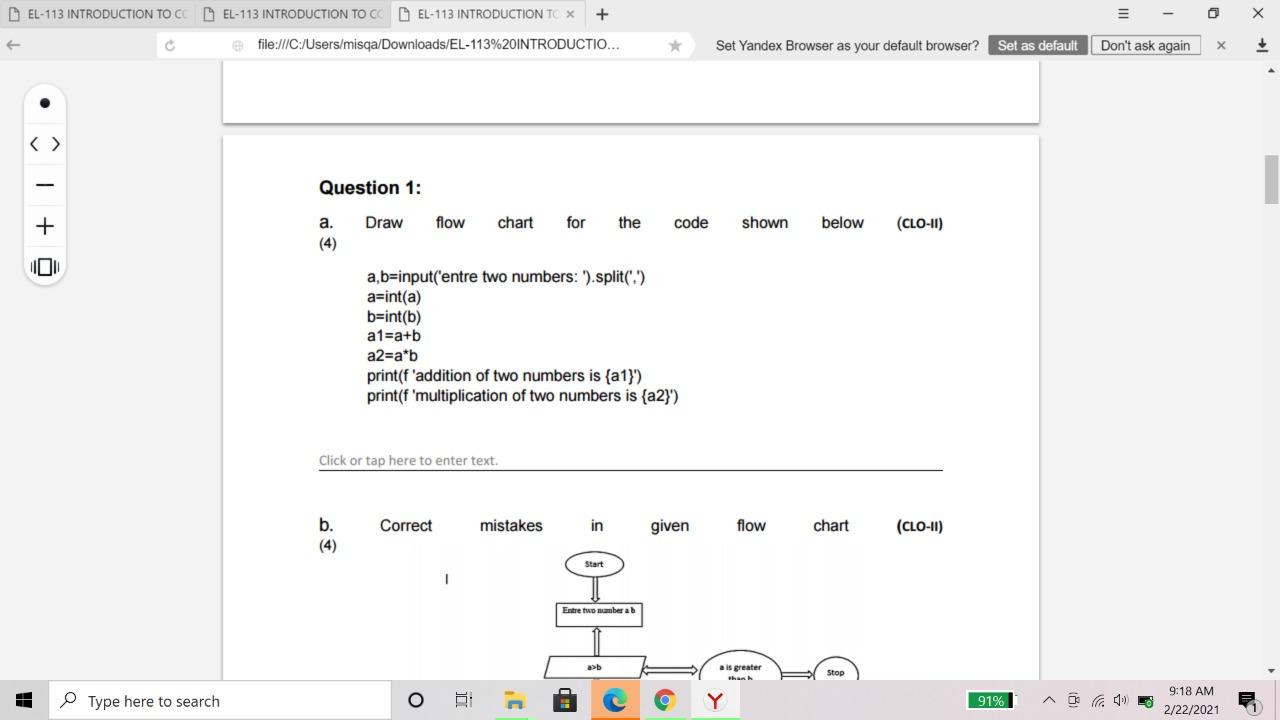Expand hidden icons in the system tray

[x=1048, y=700]
